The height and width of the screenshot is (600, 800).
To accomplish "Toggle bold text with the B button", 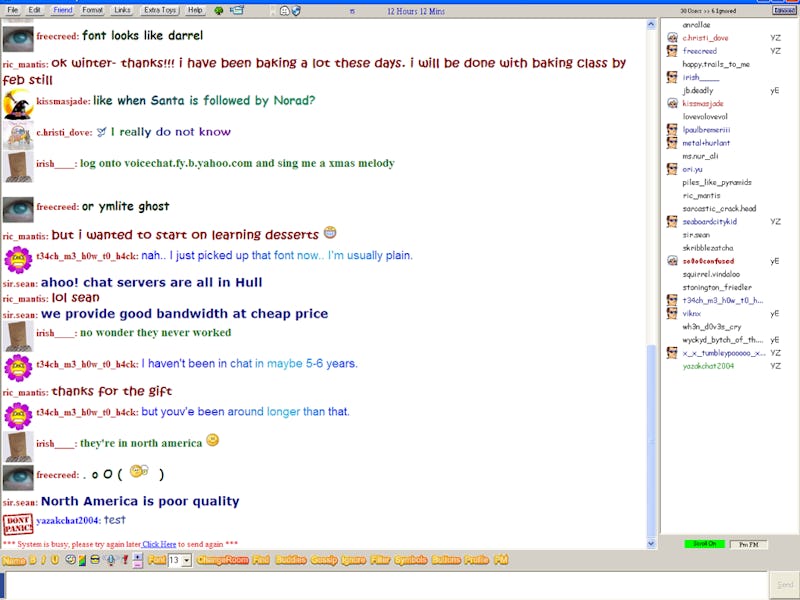I will 32,560.
